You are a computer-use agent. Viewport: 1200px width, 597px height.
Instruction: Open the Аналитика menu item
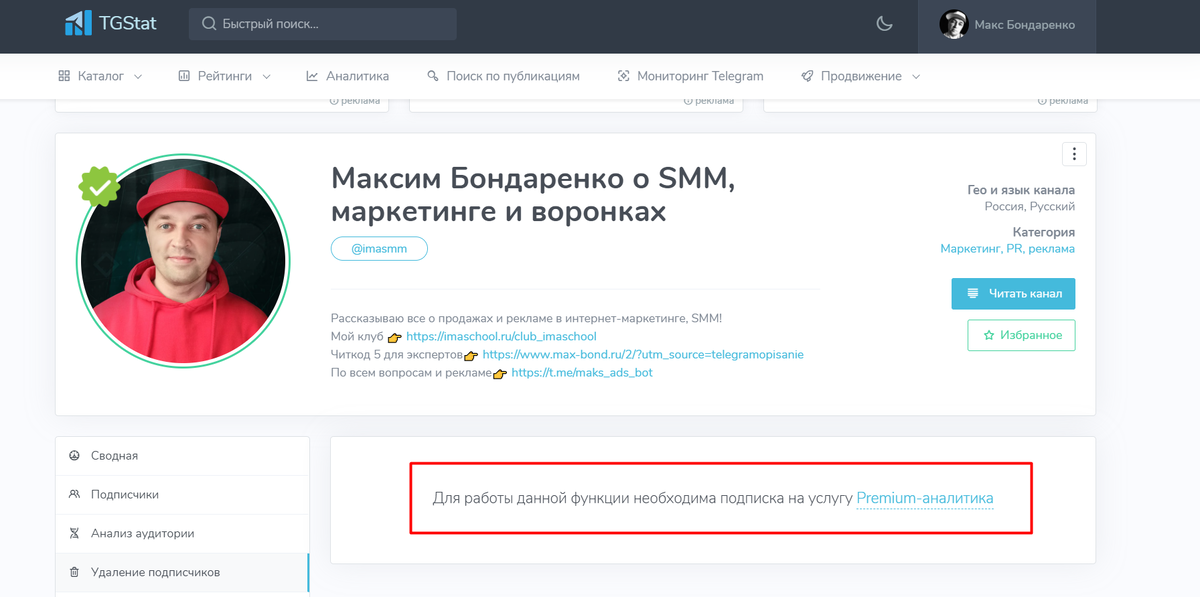[347, 76]
